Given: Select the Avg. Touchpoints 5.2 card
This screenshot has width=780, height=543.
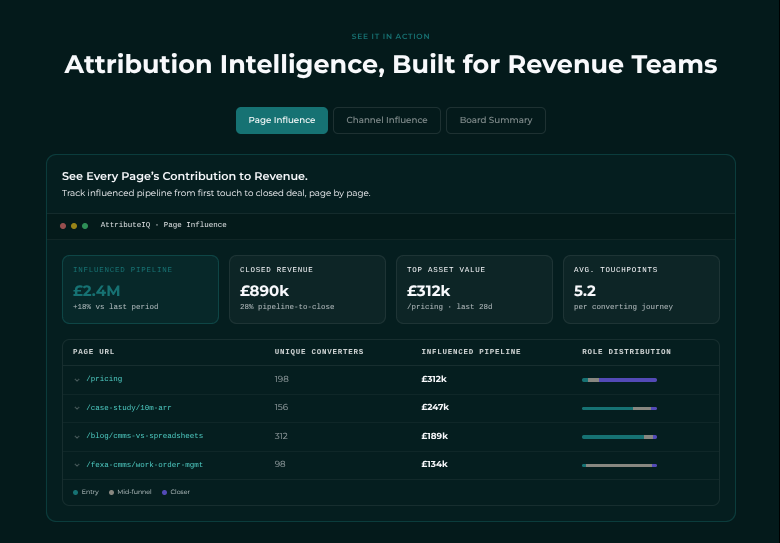Looking at the screenshot, I should point(641,289).
